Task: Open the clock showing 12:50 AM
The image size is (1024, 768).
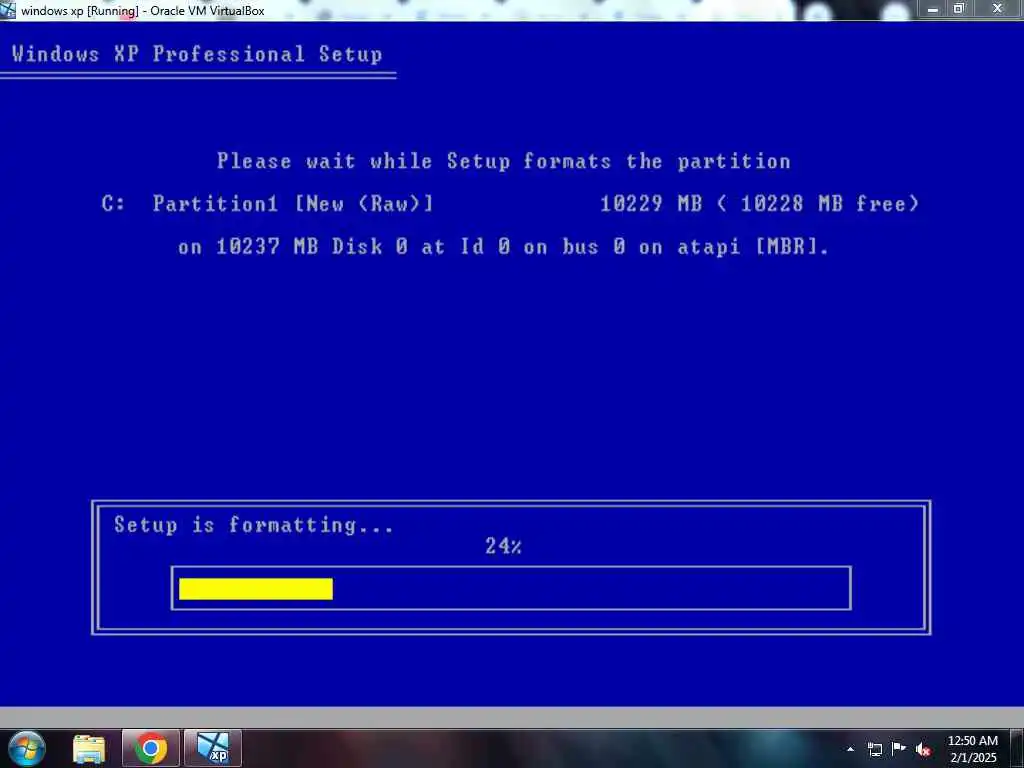Action: (x=972, y=749)
